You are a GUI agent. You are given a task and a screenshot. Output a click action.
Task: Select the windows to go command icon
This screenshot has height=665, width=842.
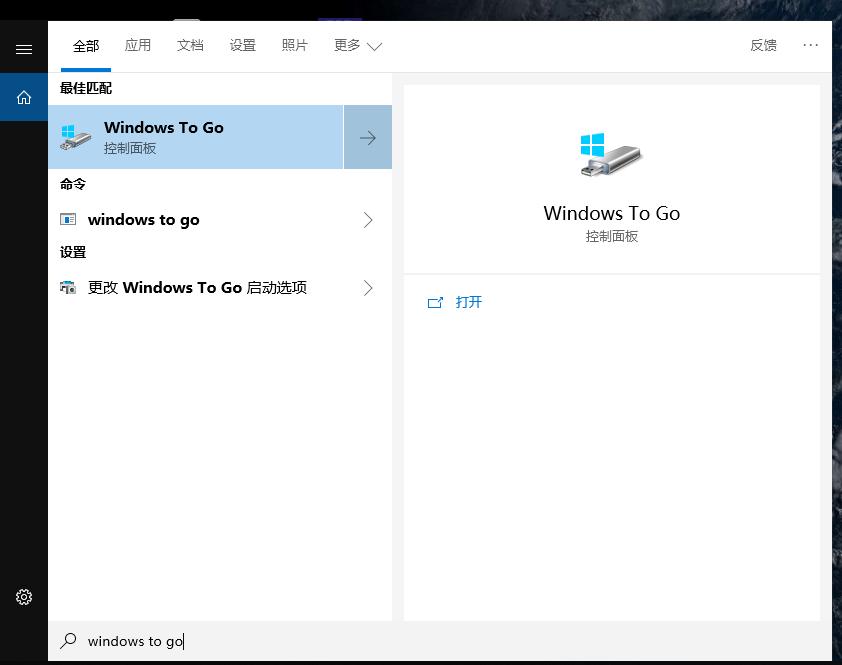pyautogui.click(x=67, y=219)
